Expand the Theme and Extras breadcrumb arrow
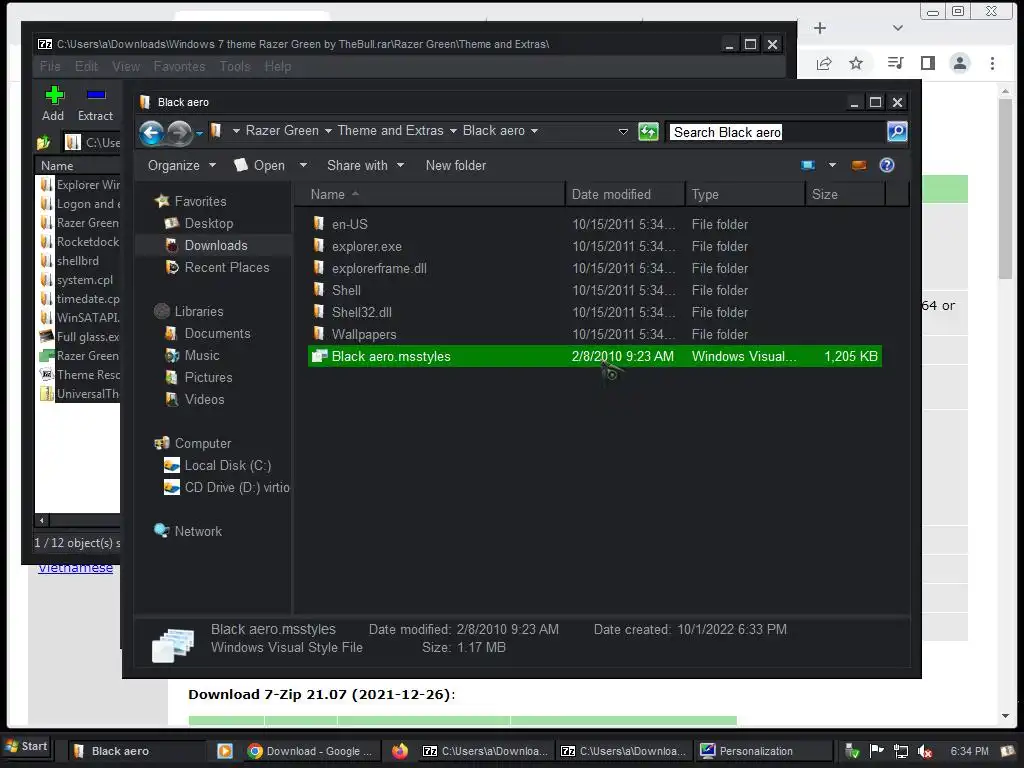 tap(453, 131)
